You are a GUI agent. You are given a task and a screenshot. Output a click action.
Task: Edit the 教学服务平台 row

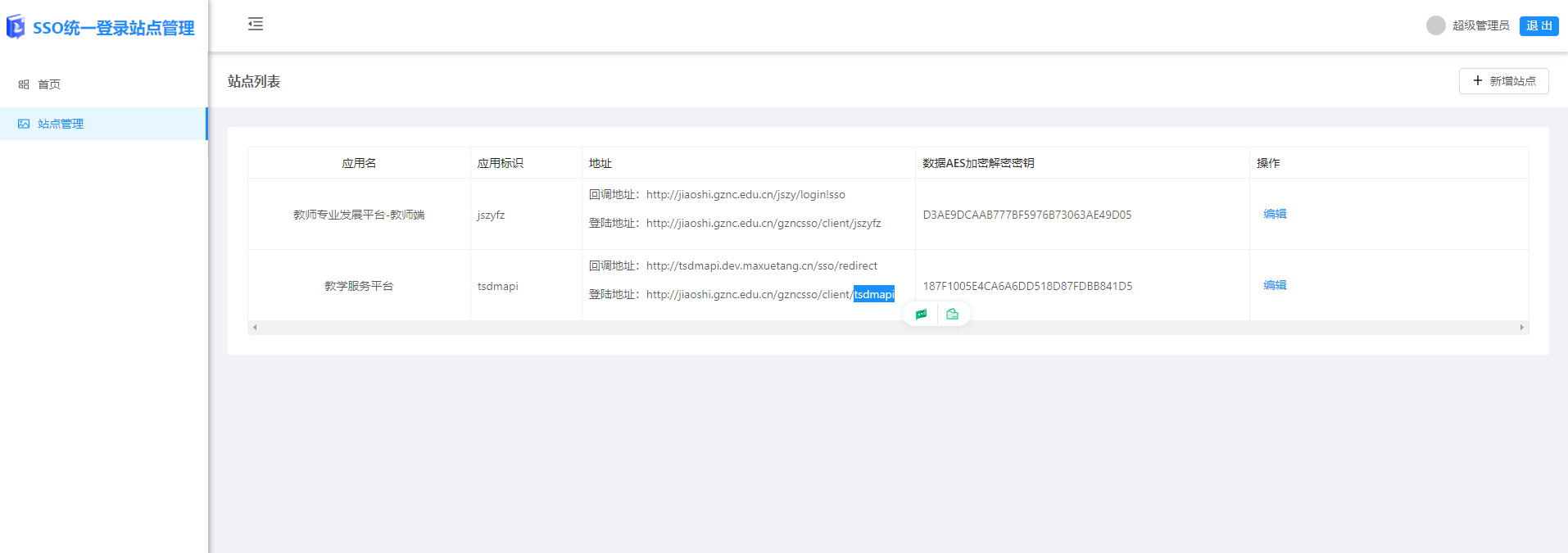1275,285
